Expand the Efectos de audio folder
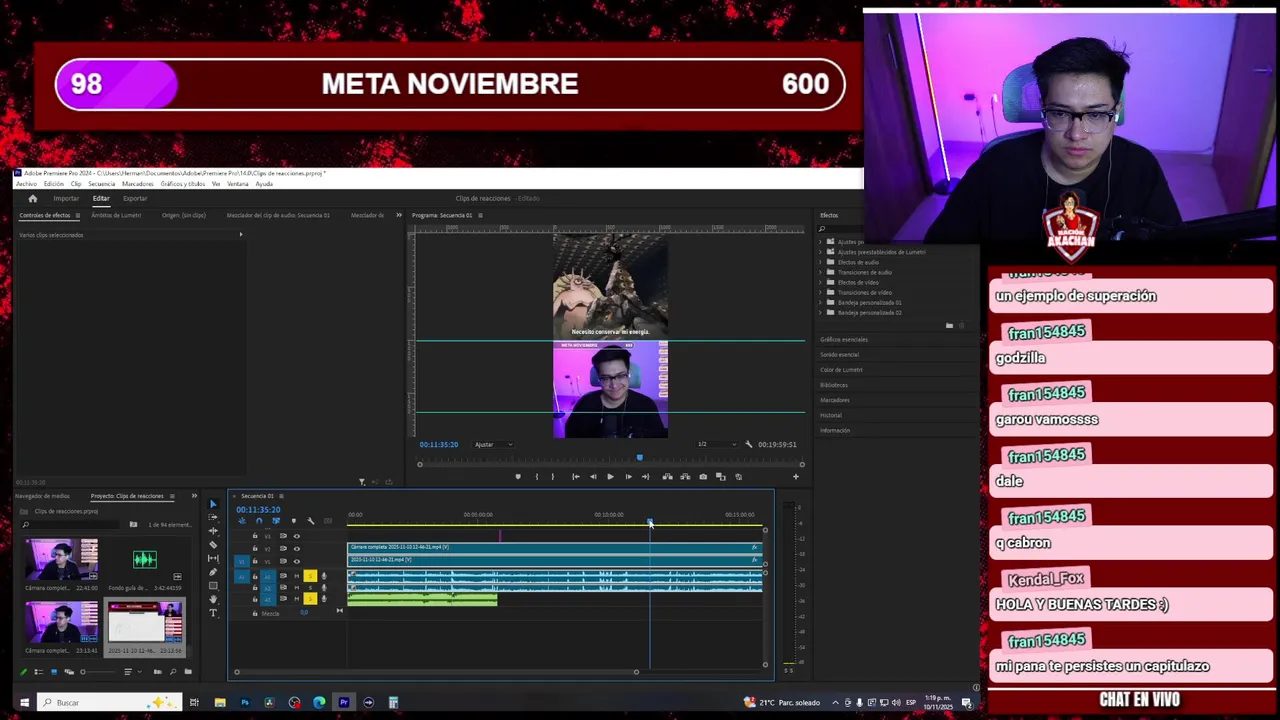The height and width of the screenshot is (720, 1280). [x=821, y=262]
